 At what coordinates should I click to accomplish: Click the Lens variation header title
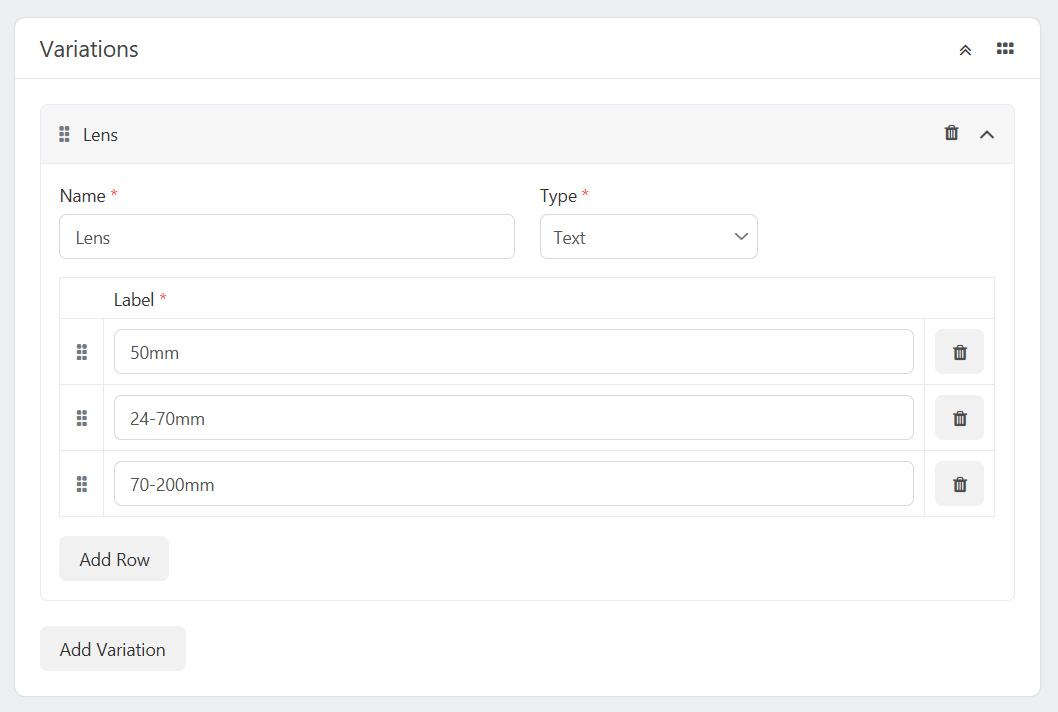click(100, 135)
